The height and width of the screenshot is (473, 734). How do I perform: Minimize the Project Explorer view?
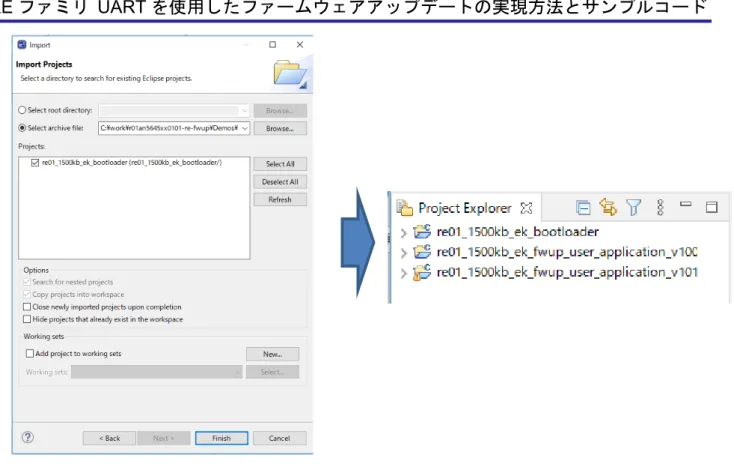click(x=686, y=204)
